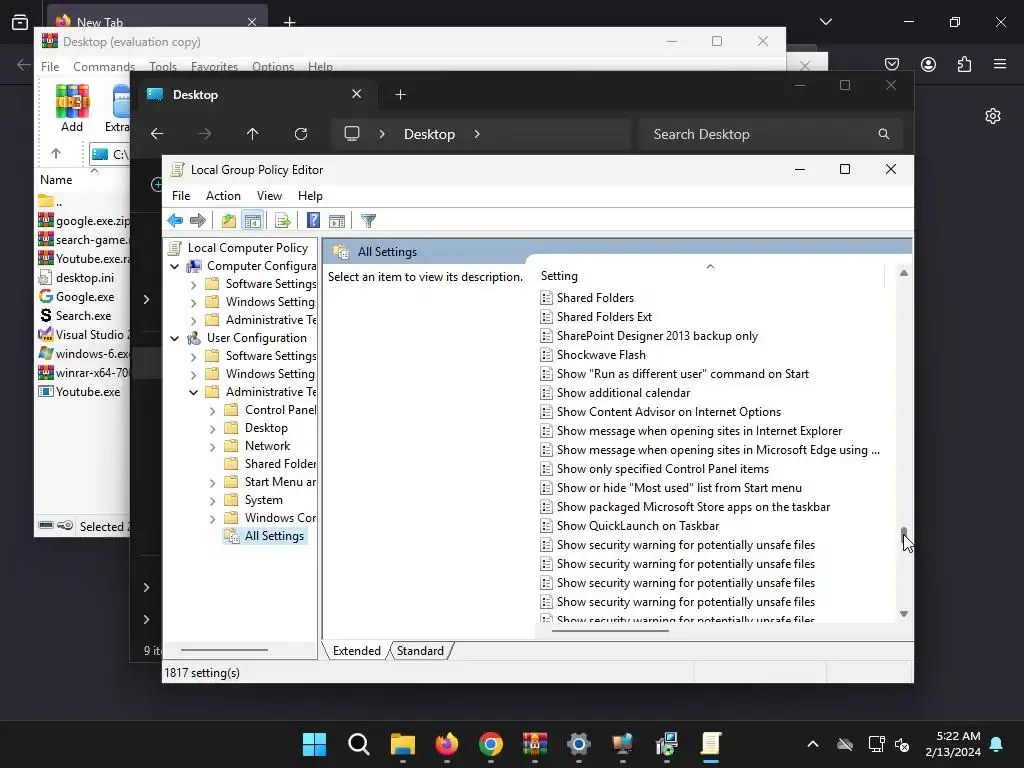The image size is (1024, 768).
Task: Select Local Computer Policy root node
Action: [x=248, y=248]
